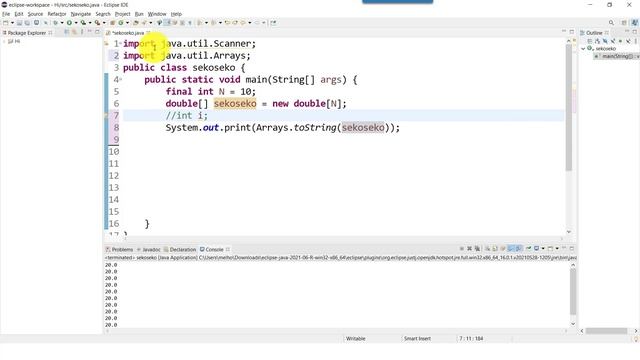Expand the Hi project in Package Explorer
The width and height of the screenshot is (640, 360).
click(4, 41)
